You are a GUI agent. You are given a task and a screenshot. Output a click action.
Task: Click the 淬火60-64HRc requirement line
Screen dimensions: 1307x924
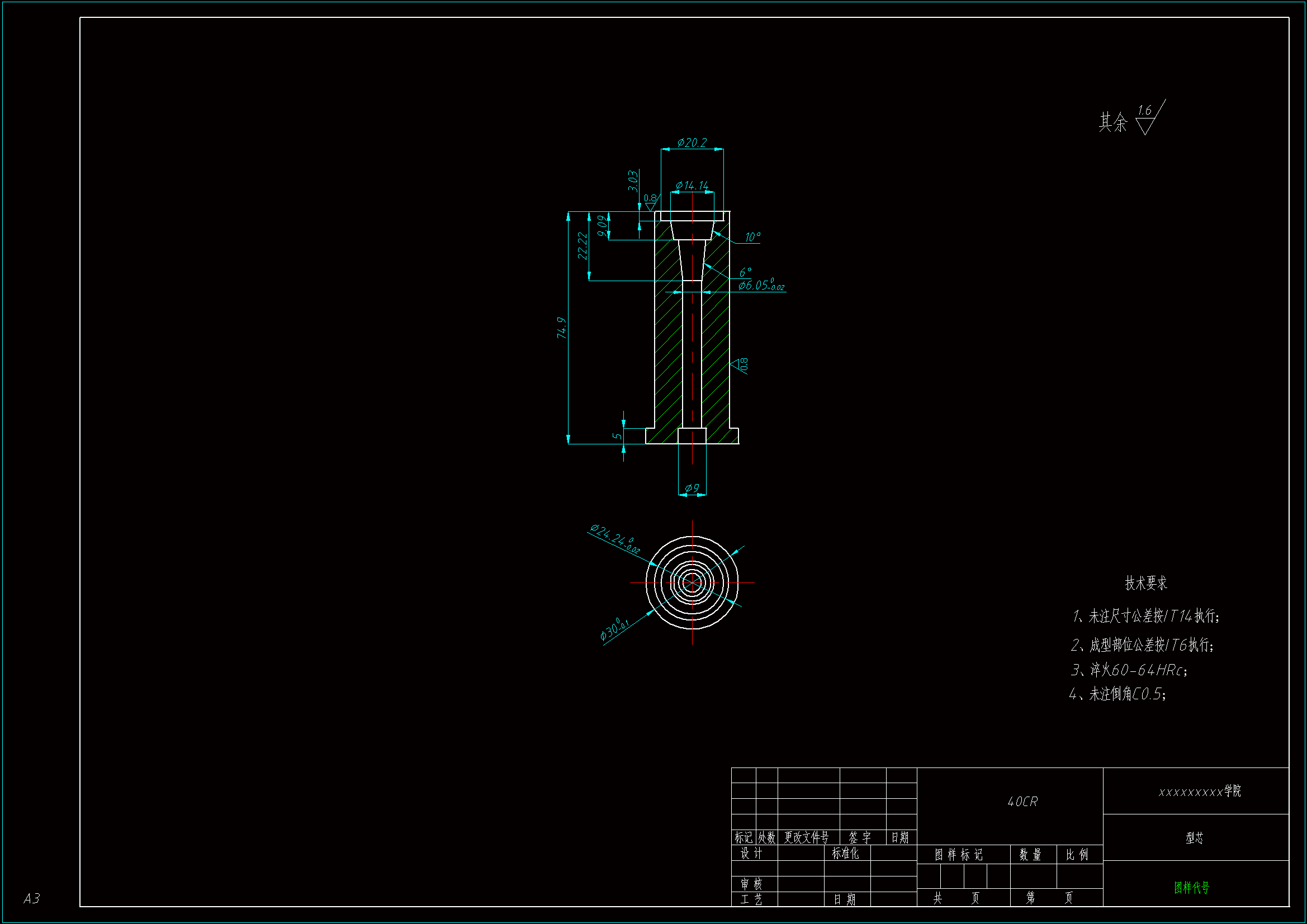click(1129, 670)
